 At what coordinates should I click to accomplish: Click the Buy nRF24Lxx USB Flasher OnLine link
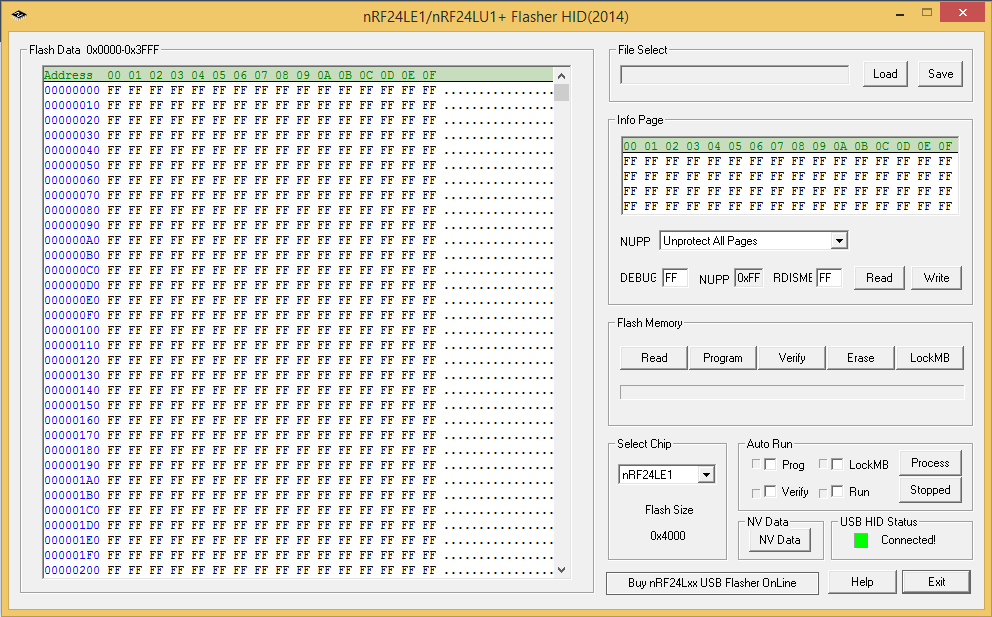[712, 582]
